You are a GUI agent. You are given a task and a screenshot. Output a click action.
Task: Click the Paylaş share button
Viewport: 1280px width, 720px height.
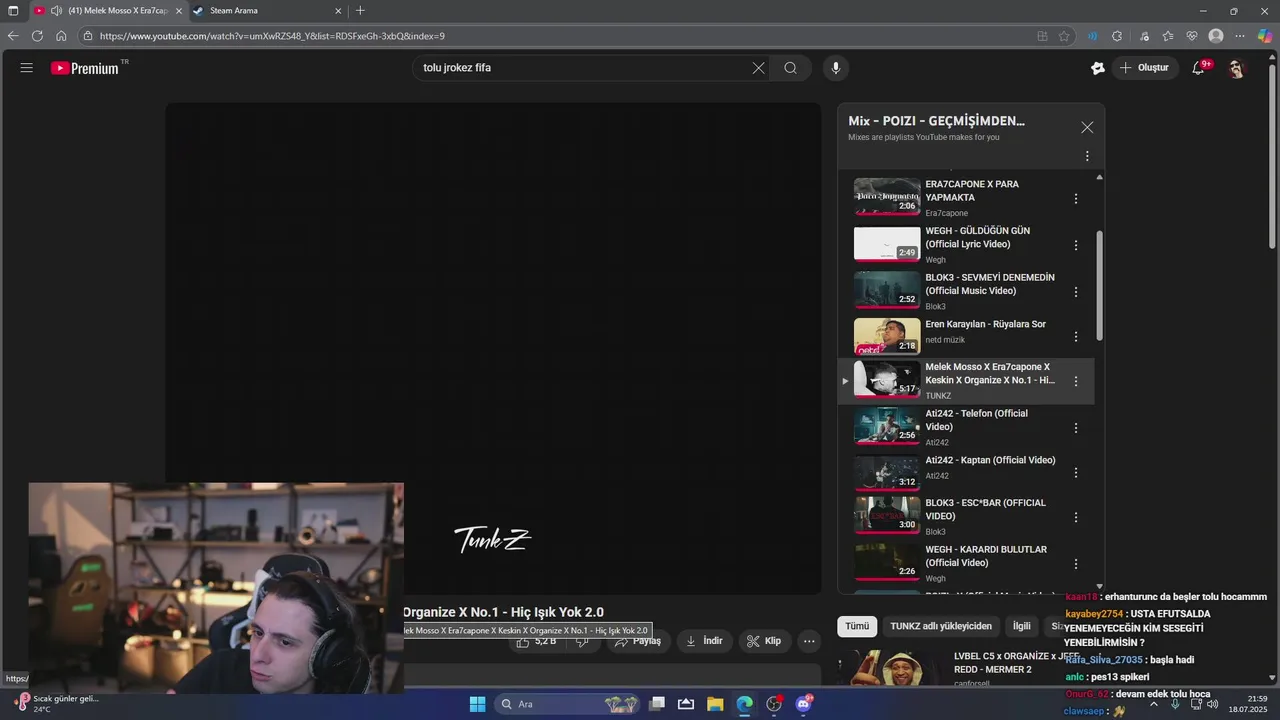(638, 641)
